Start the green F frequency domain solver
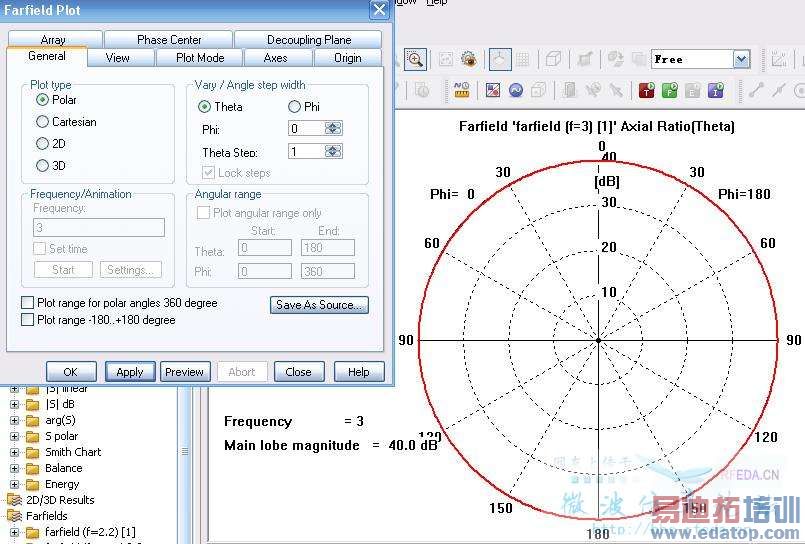The height and width of the screenshot is (544, 805). click(x=669, y=90)
